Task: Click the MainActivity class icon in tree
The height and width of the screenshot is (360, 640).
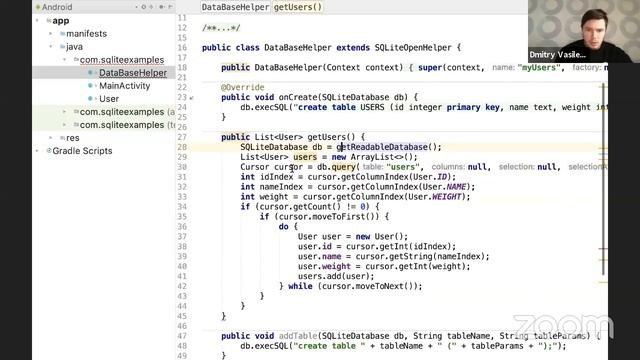Action: [x=91, y=86]
